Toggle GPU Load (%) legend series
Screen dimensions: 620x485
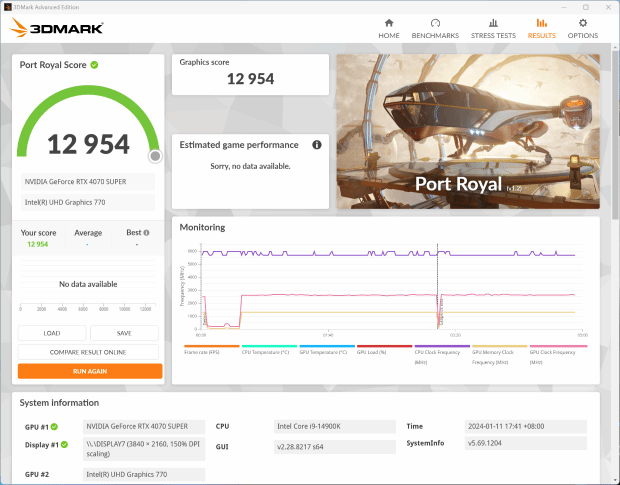384,352
